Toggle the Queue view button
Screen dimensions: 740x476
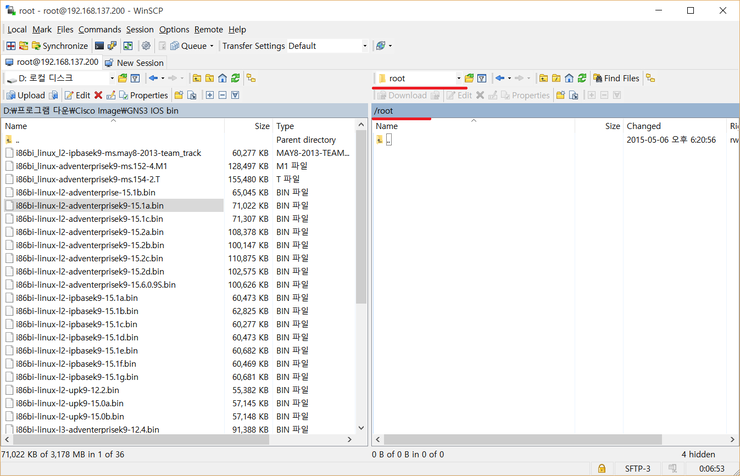(193, 46)
